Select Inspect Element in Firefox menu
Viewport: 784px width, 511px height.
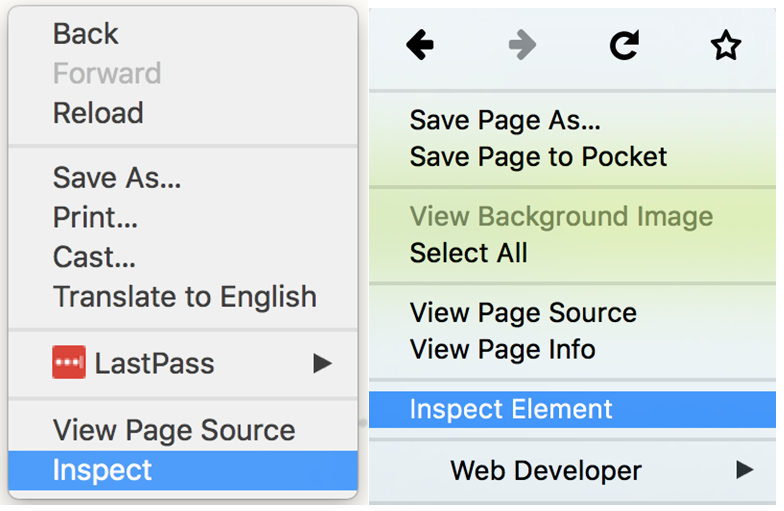coord(572,410)
